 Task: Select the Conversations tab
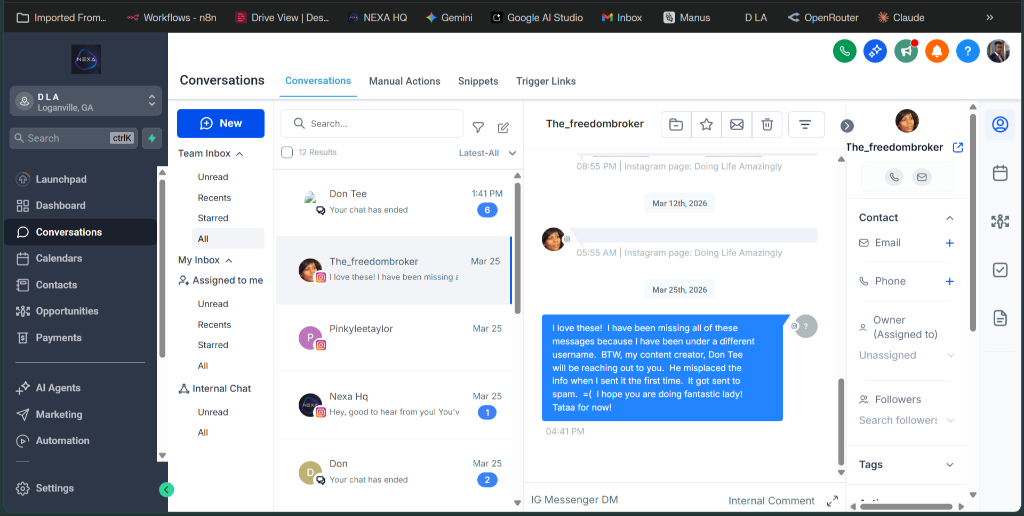318,81
